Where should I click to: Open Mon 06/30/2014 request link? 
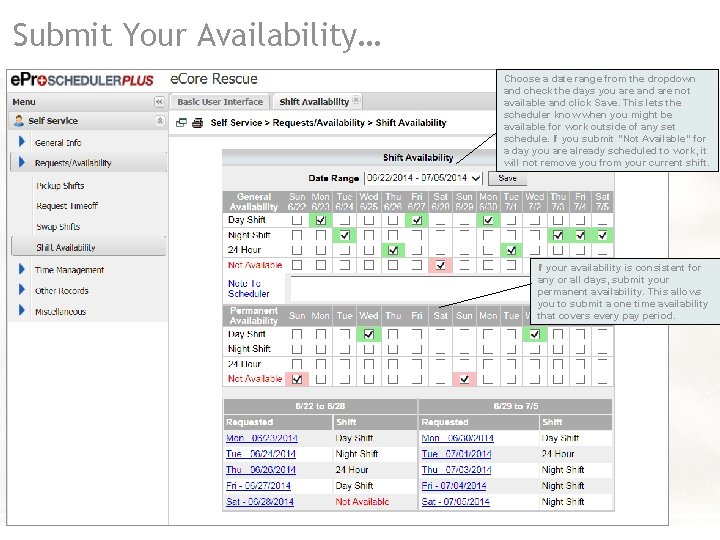point(457,438)
